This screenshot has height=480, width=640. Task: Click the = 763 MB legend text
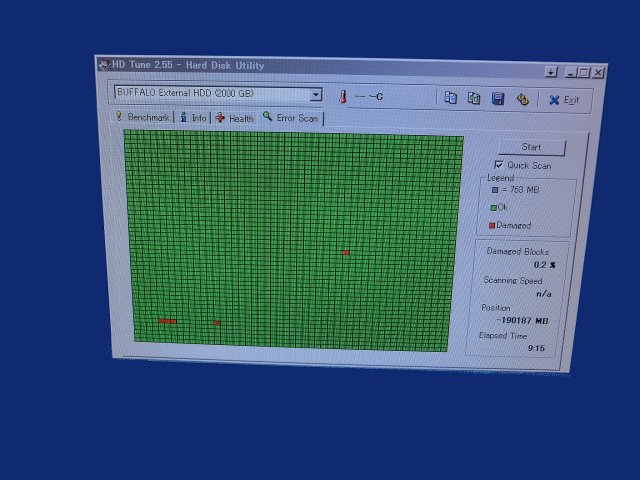point(520,190)
